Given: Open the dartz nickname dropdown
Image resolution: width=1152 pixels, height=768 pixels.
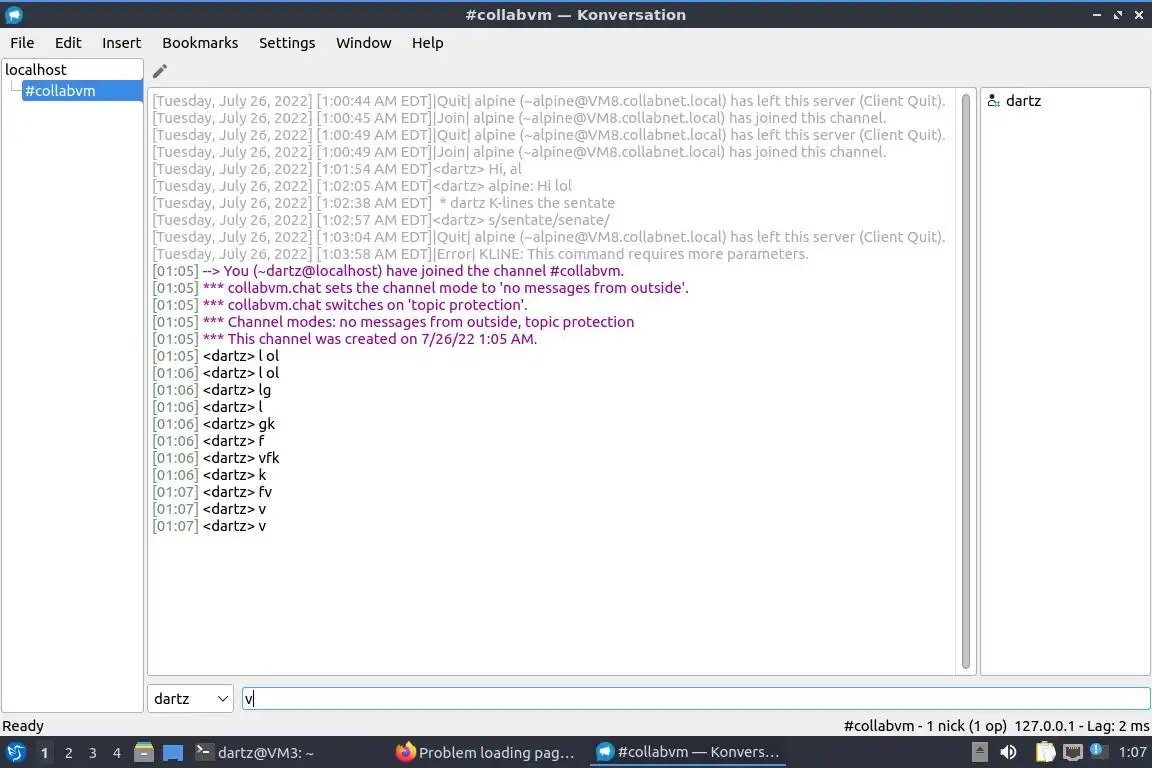Looking at the screenshot, I should coord(190,698).
